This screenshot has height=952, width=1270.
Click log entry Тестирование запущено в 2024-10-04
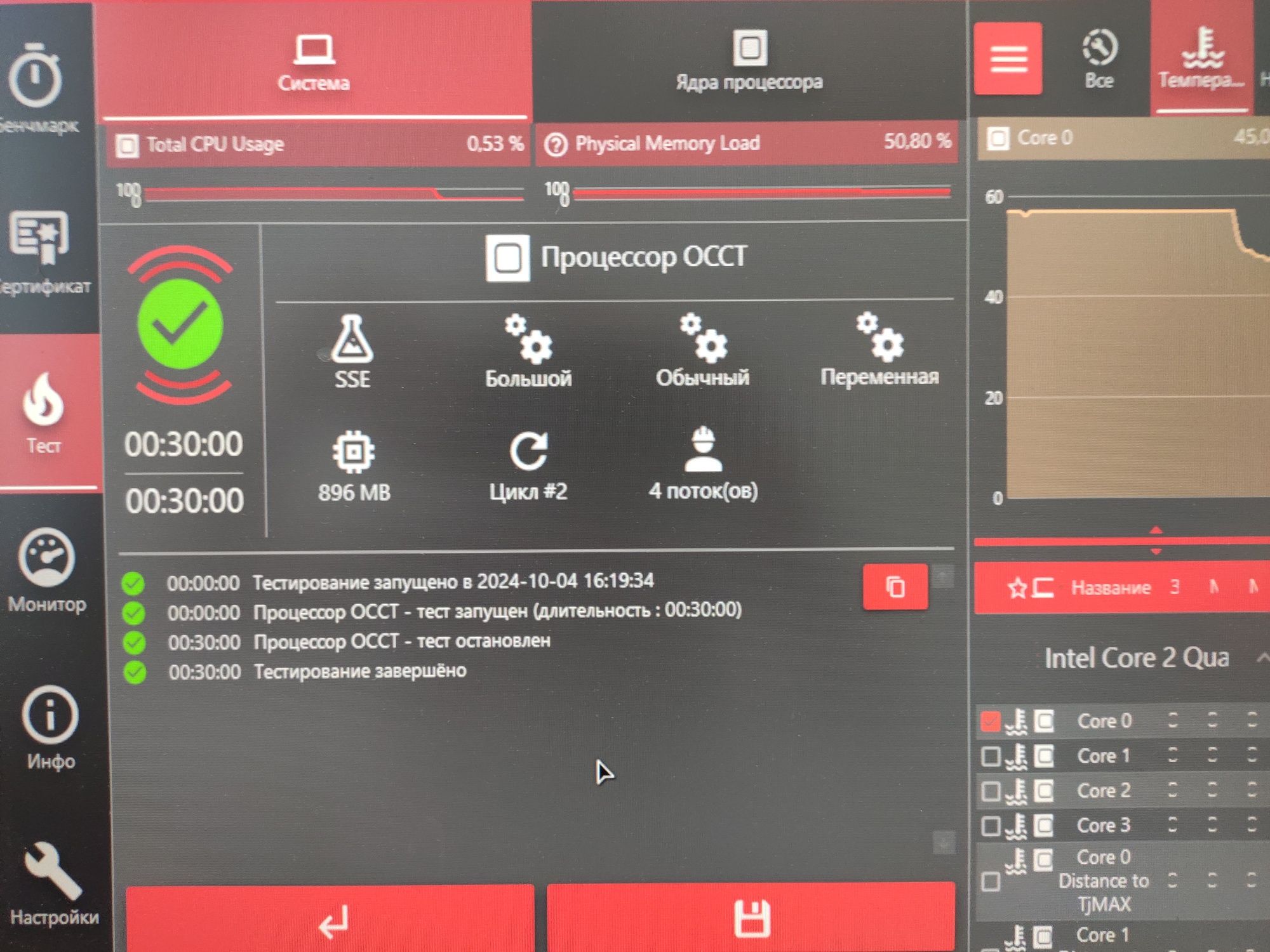(x=453, y=581)
